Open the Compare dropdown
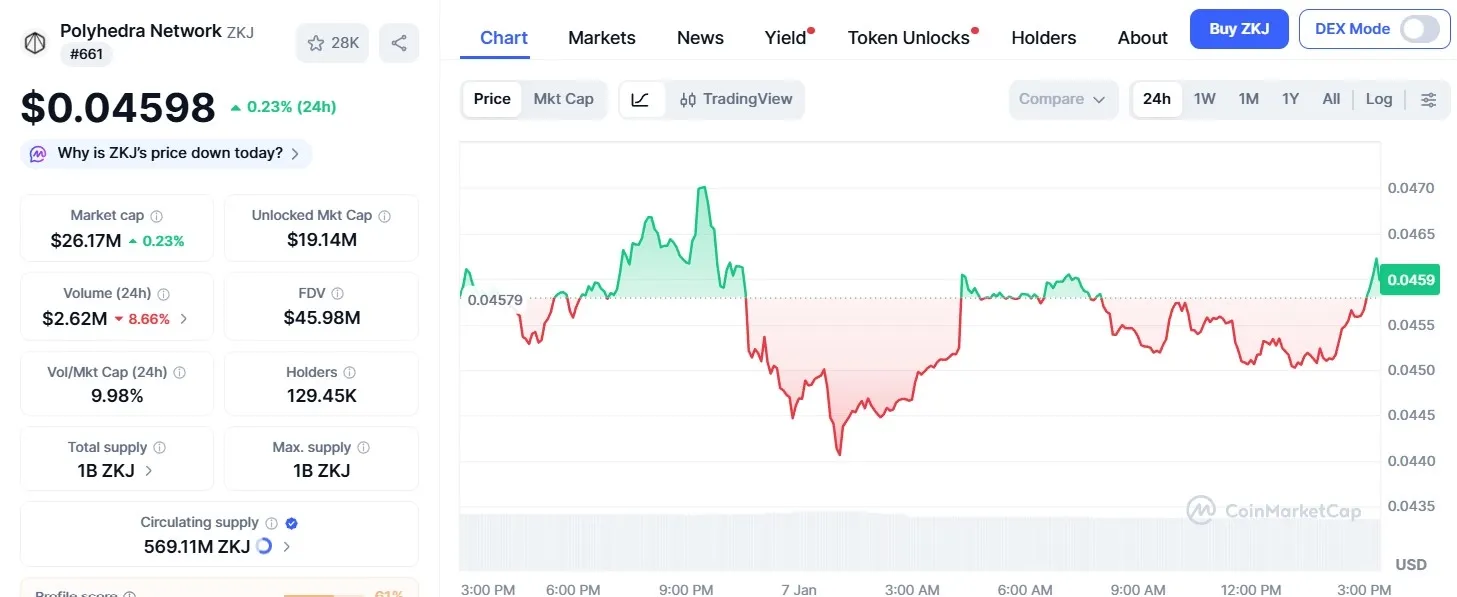Viewport: 1457px width, 597px height. coord(1062,99)
